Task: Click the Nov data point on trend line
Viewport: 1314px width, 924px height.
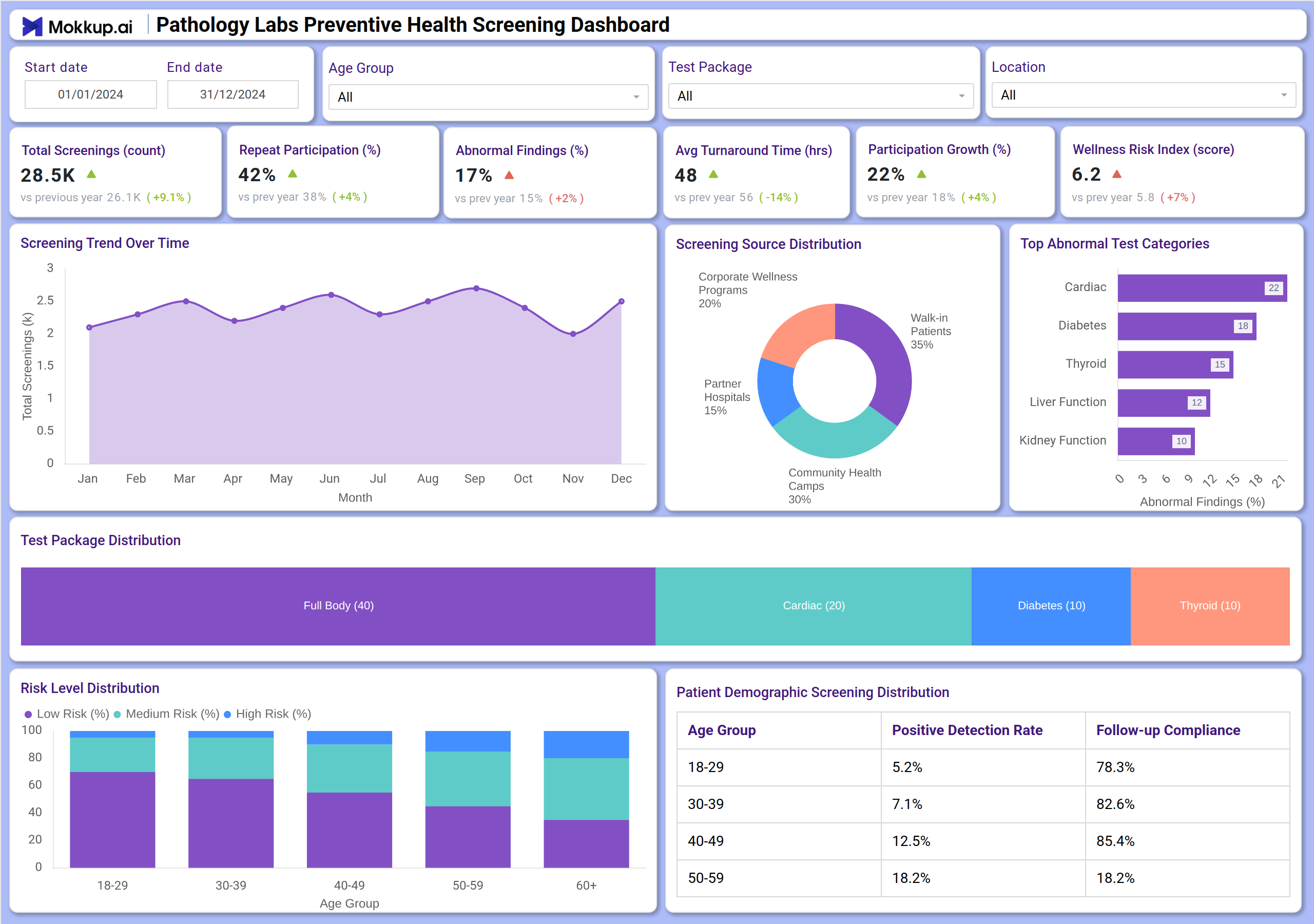Action: click(573, 334)
